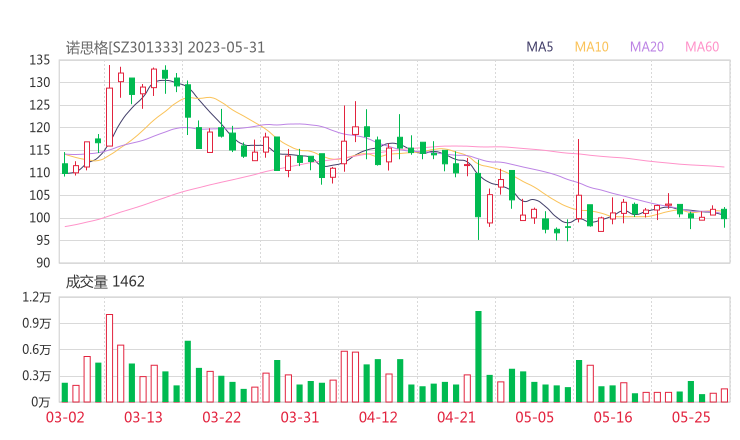The image size is (740, 440).
Task: Select the last red volume bar on the right
Action: (724, 396)
